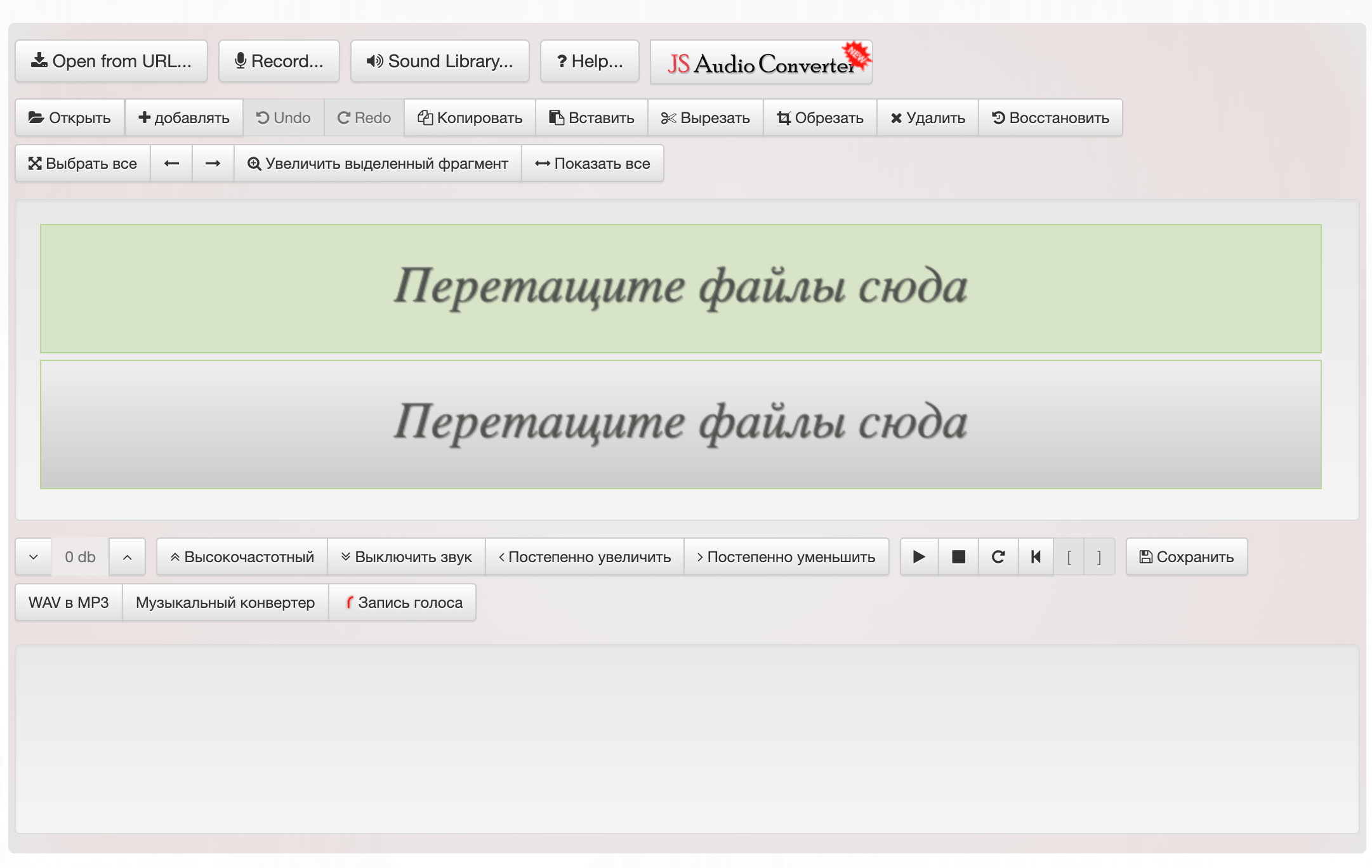Open the Record dialog
1372x868 pixels.
pyautogui.click(x=279, y=62)
